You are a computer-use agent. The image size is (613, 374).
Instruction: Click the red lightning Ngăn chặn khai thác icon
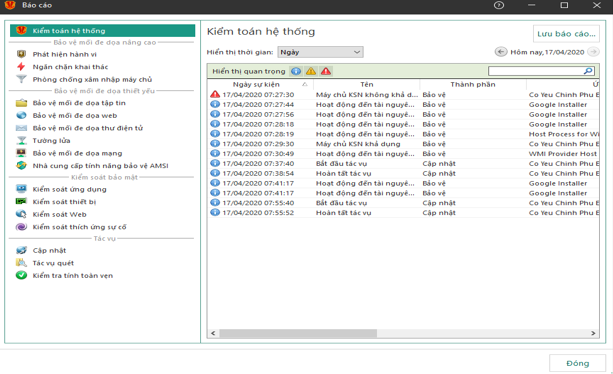pos(21,66)
